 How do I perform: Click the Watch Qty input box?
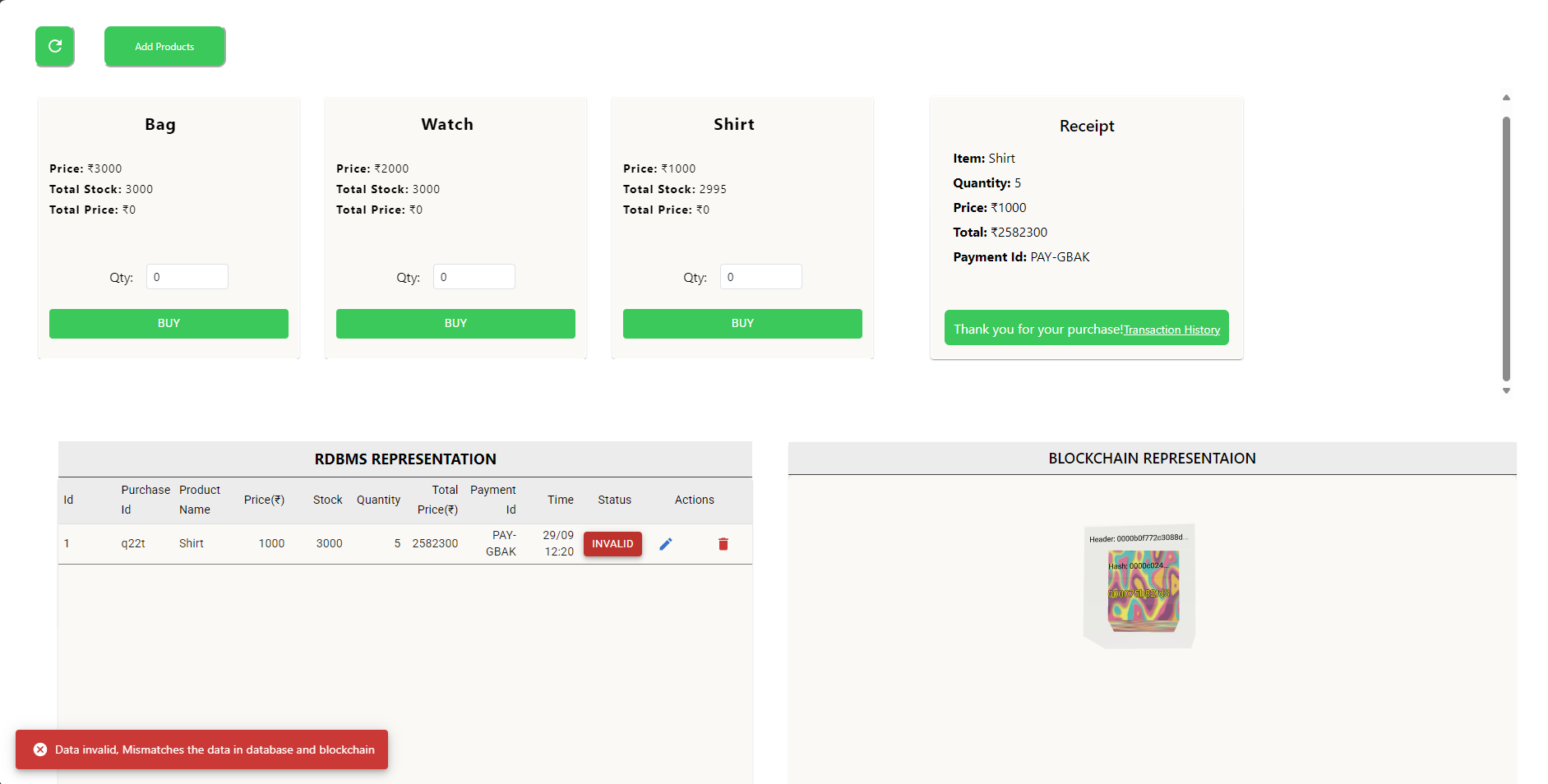click(x=474, y=277)
